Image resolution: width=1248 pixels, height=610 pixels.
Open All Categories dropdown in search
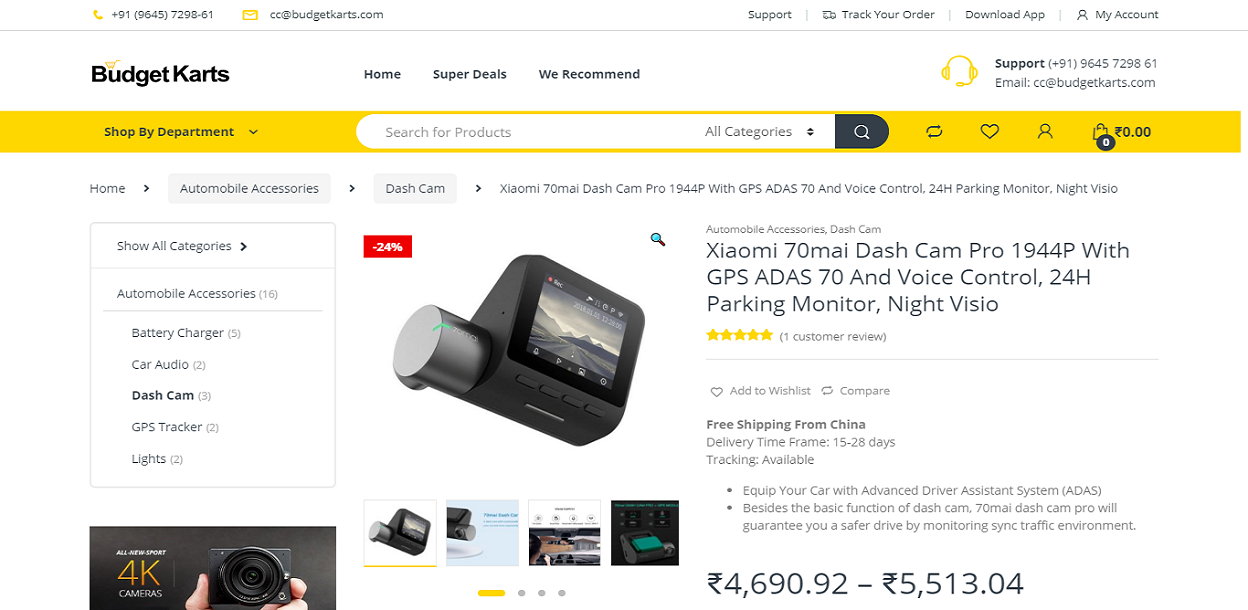[x=759, y=132]
